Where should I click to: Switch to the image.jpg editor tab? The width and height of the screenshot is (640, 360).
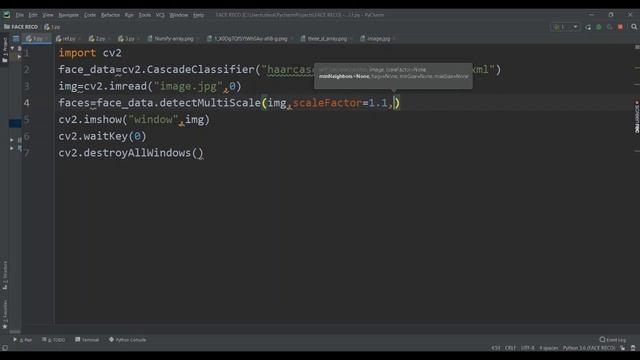(378, 38)
